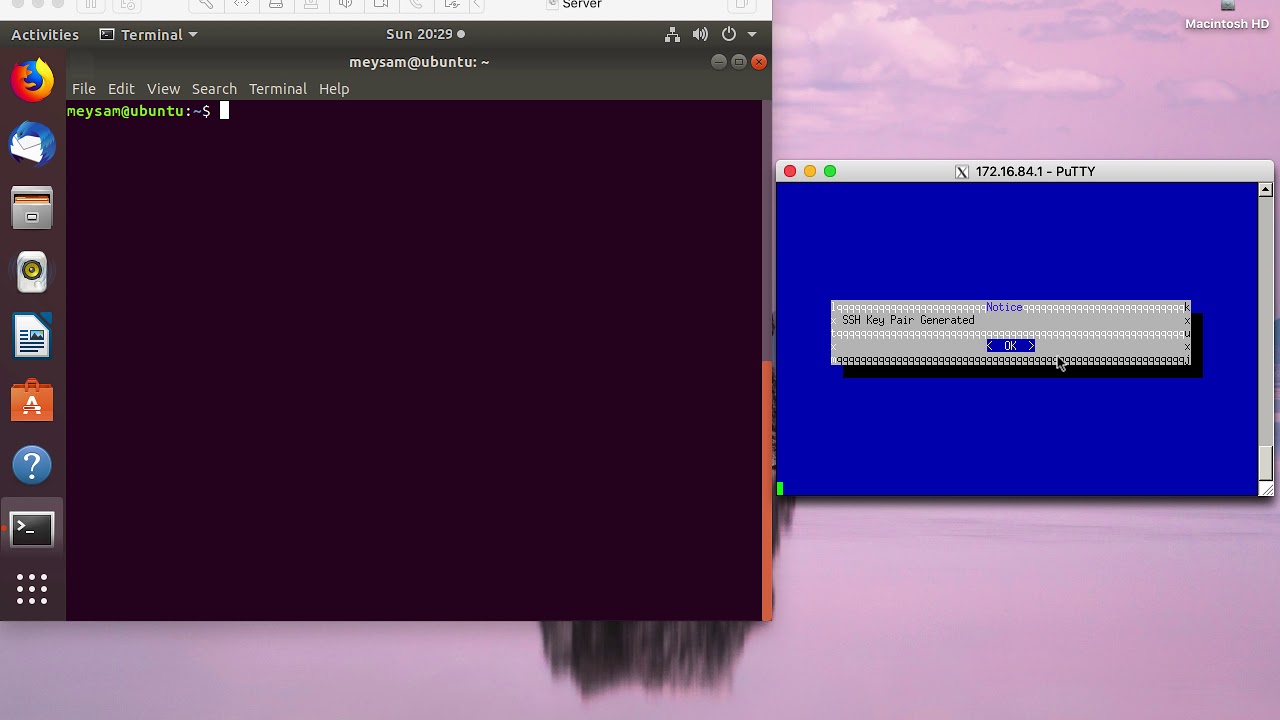Image resolution: width=1280 pixels, height=720 pixels.
Task: Click the SSH Key Pair Generated text
Action: coord(908,320)
